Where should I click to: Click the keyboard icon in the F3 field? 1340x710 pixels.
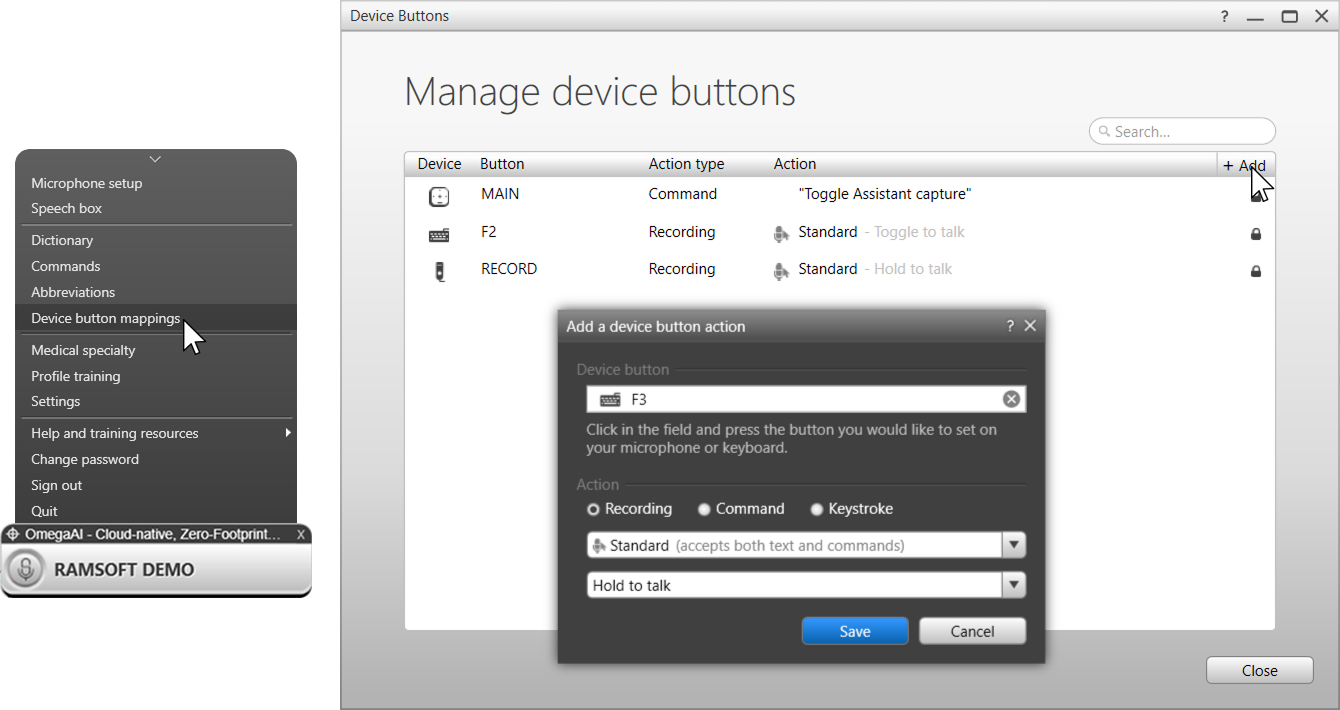pyautogui.click(x=610, y=400)
